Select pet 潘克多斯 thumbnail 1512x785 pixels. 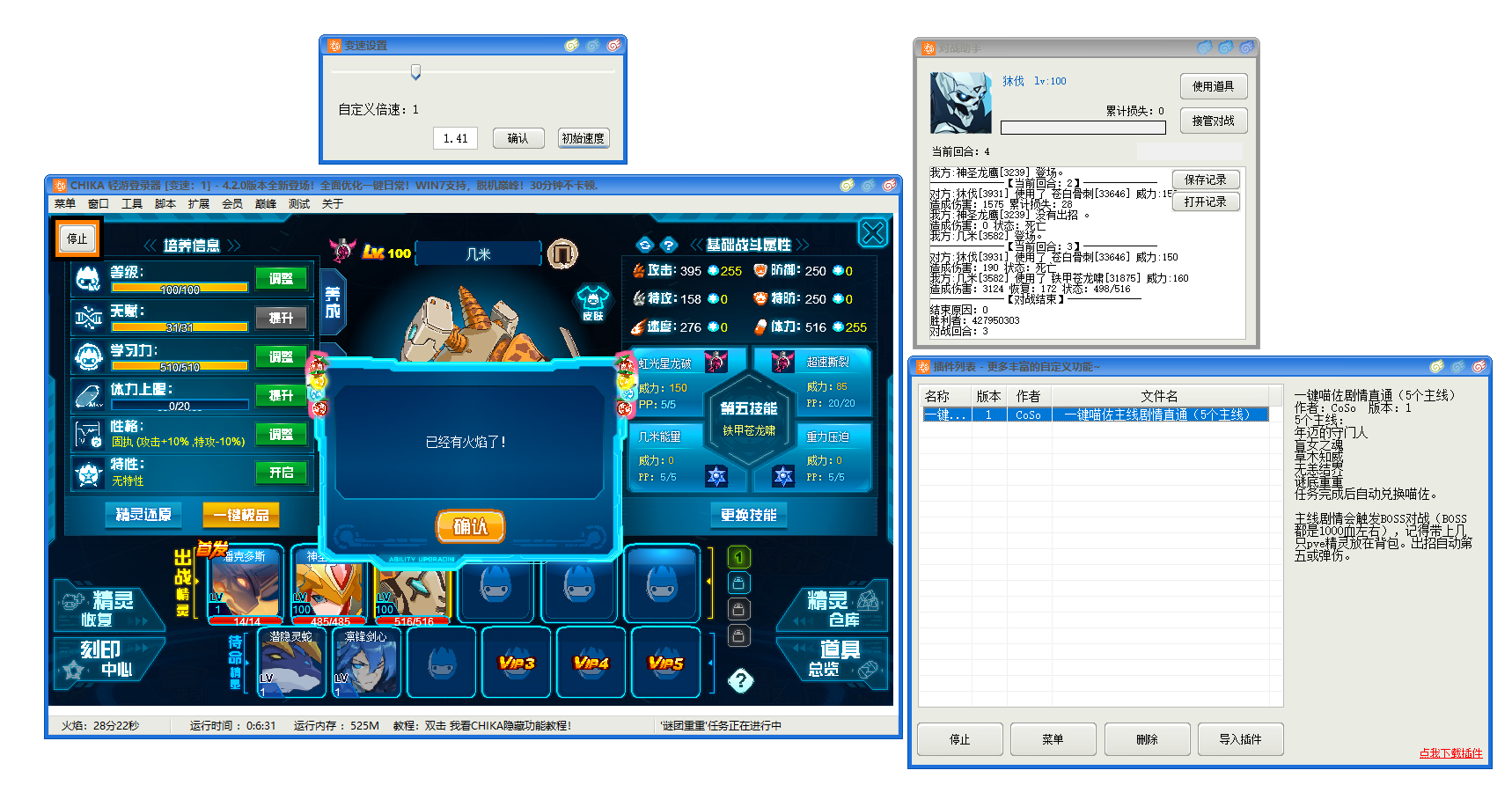(x=245, y=584)
